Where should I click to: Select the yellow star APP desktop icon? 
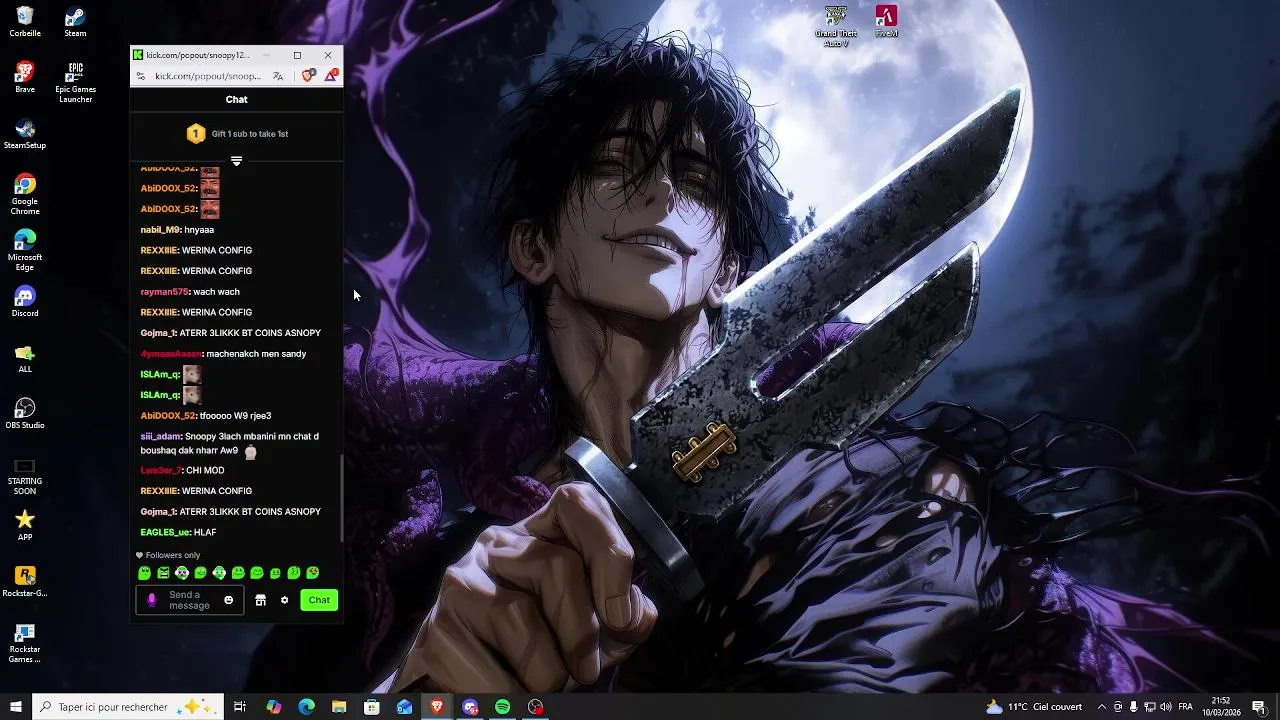pos(25,525)
